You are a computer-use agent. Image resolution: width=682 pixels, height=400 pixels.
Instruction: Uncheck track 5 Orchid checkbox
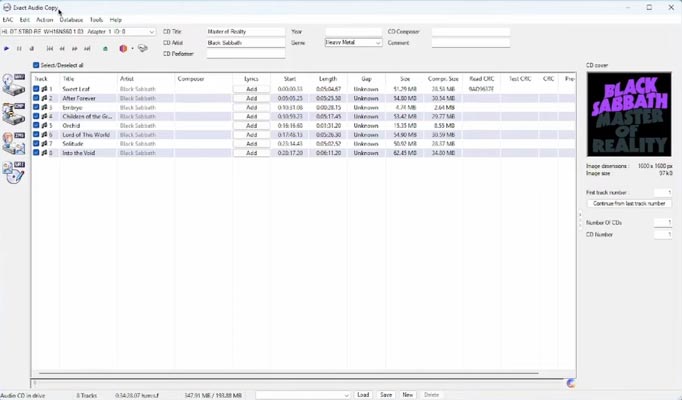[36, 125]
